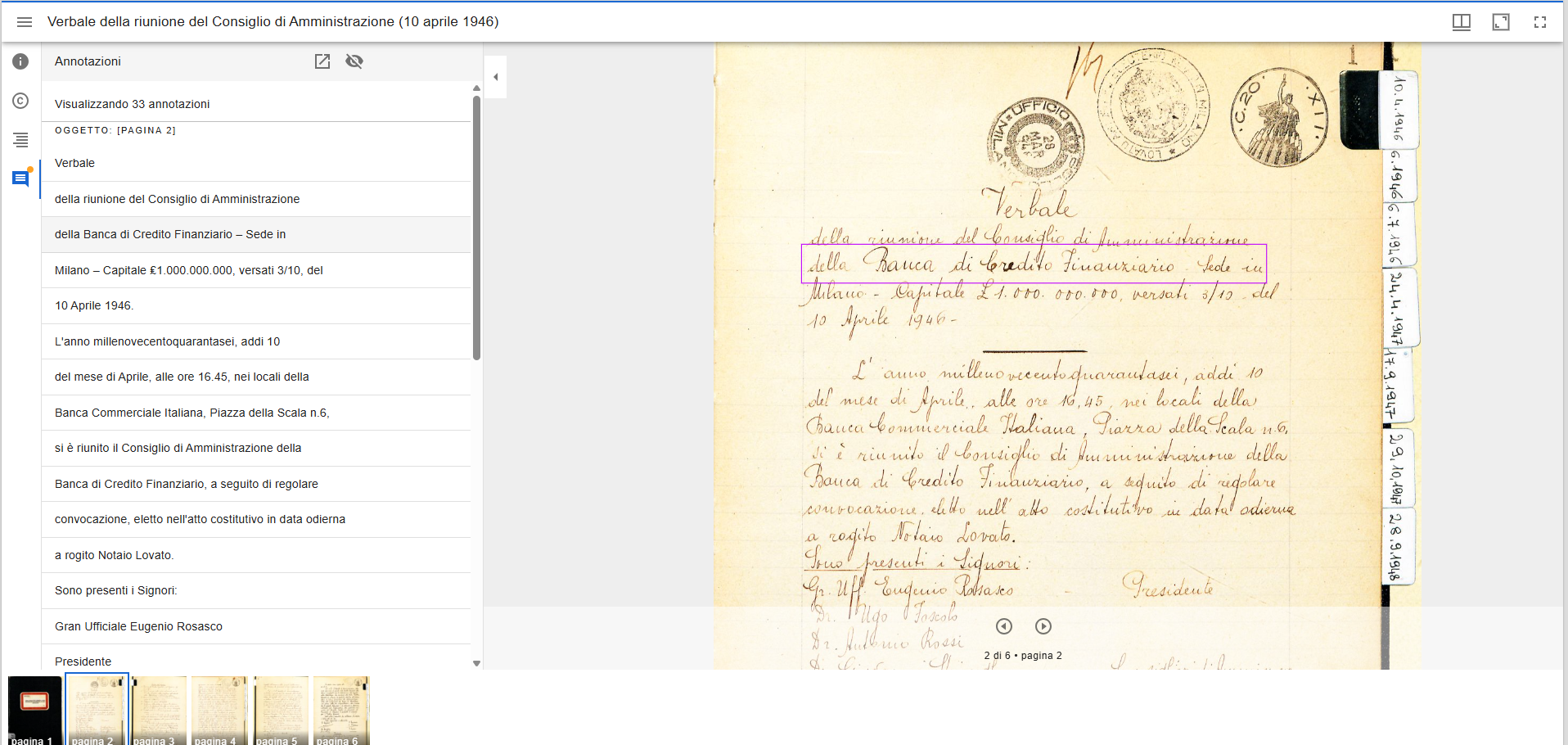The width and height of the screenshot is (1568, 745).
Task: Hide annotation highlights with the crossed-eye icon
Action: (x=354, y=61)
